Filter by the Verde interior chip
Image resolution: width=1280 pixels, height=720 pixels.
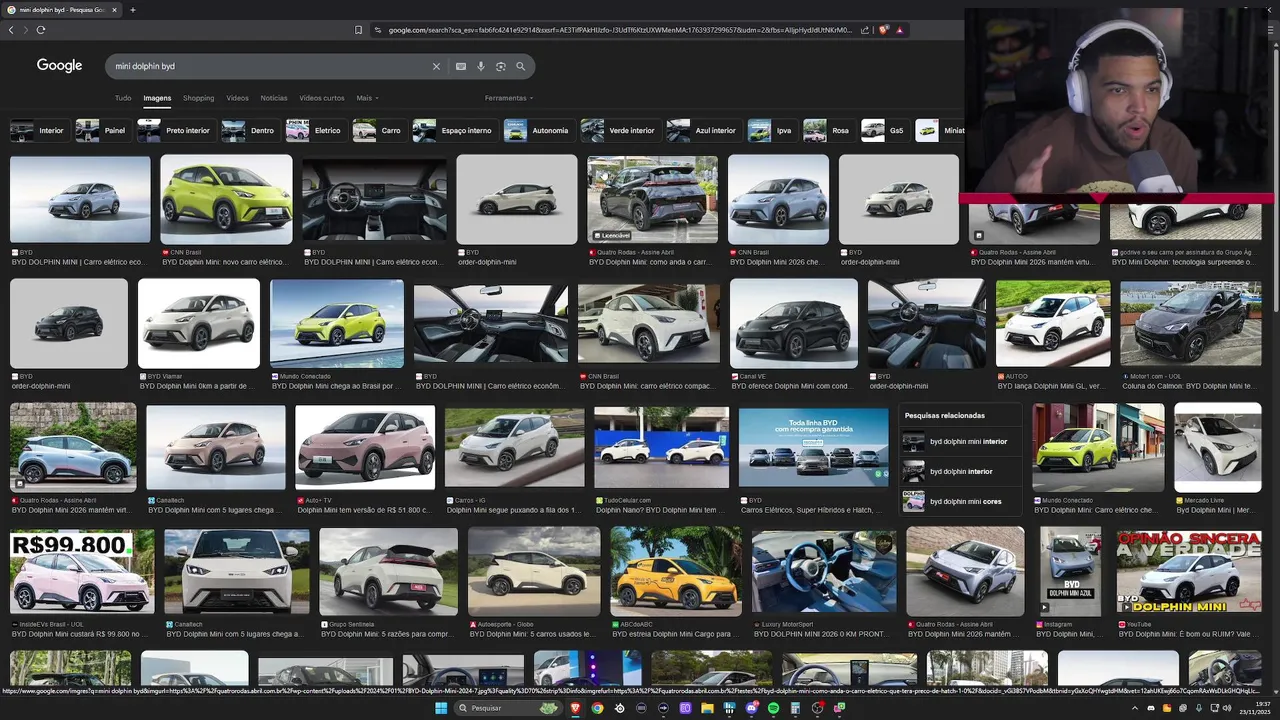(619, 130)
